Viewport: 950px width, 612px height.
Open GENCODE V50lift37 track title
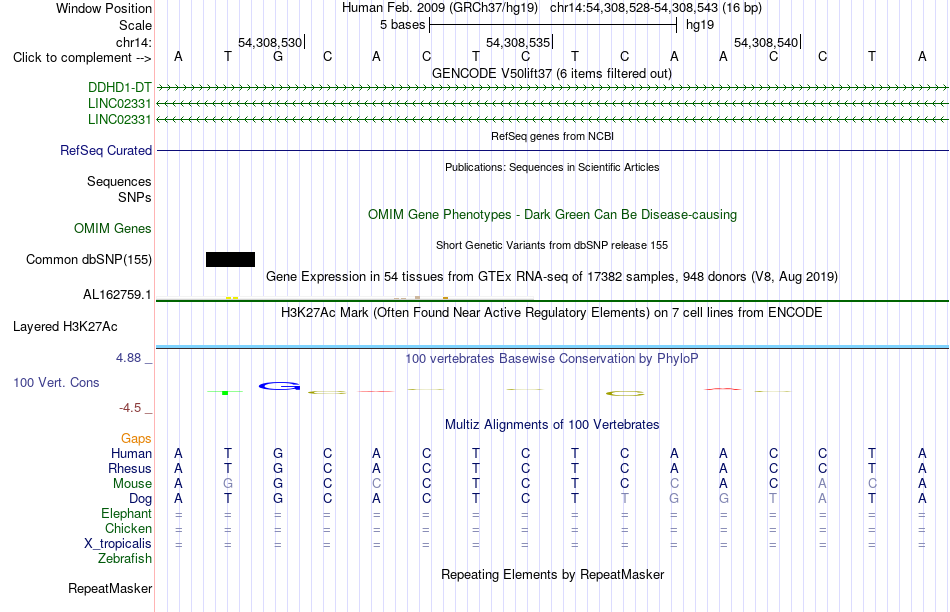point(552,73)
